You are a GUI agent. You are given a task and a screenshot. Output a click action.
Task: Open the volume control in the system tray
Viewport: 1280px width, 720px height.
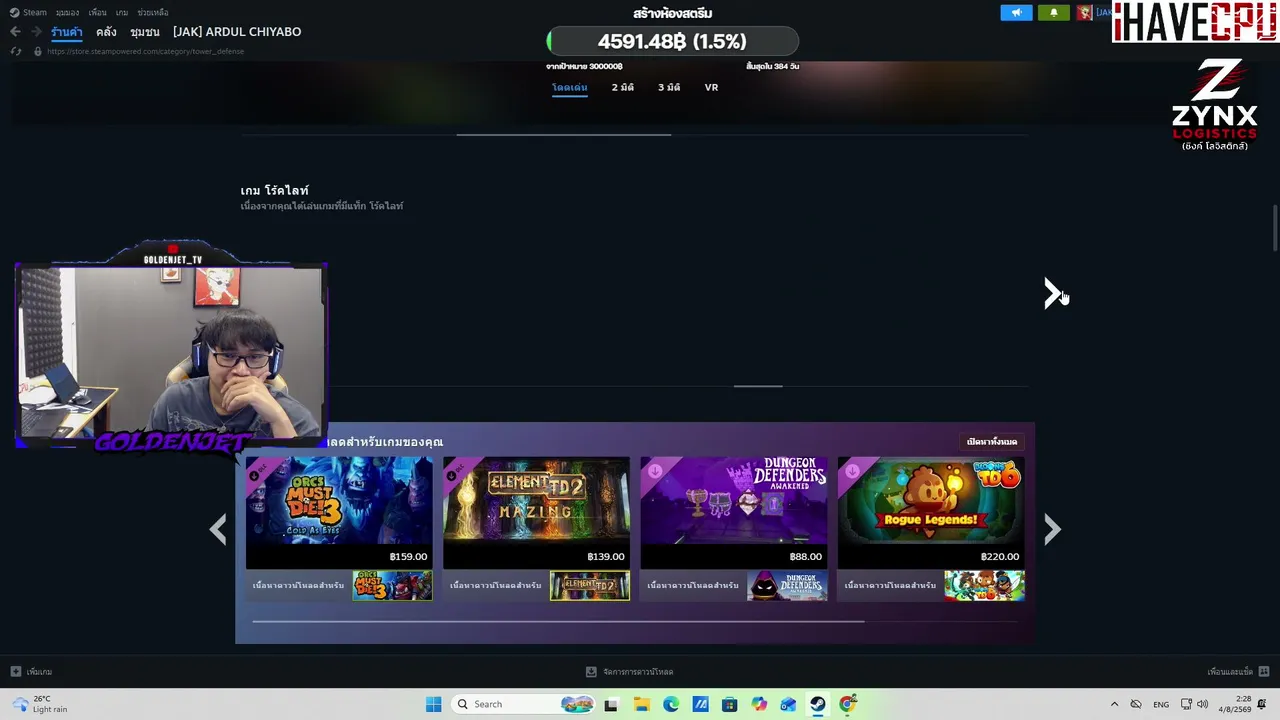click(1202, 704)
